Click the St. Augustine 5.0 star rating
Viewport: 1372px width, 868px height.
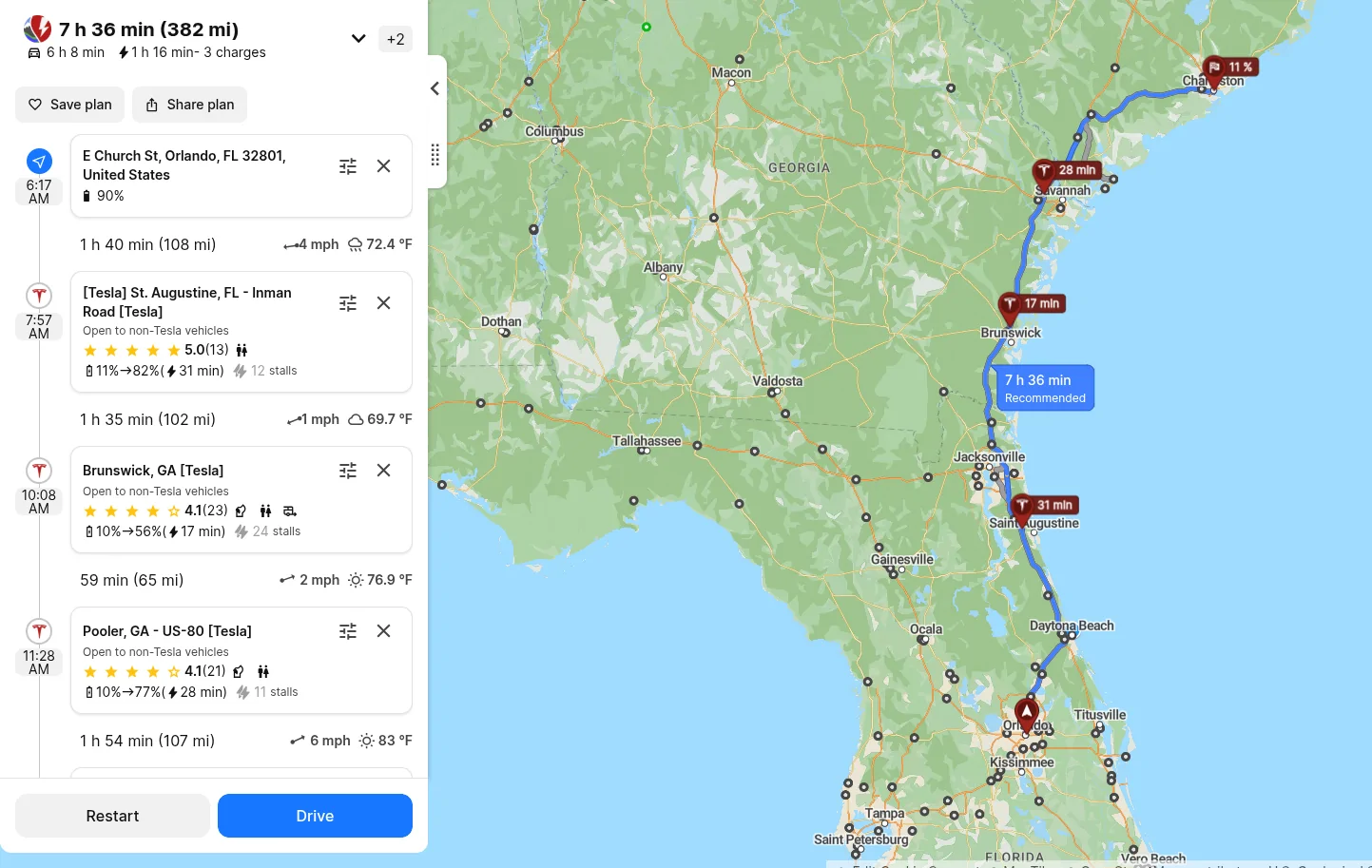pyautogui.click(x=156, y=350)
